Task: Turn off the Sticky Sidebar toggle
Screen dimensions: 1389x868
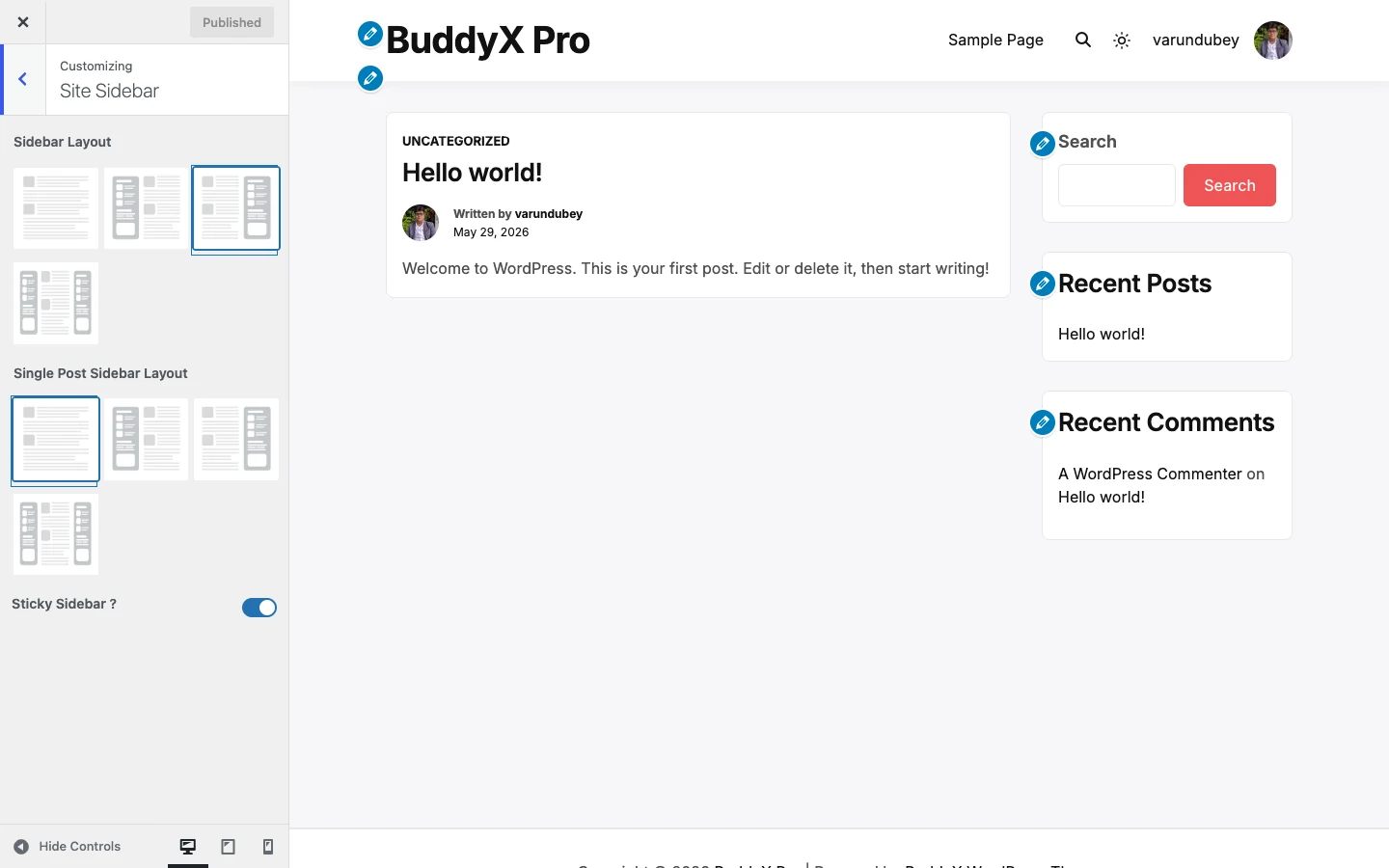Action: point(259,608)
